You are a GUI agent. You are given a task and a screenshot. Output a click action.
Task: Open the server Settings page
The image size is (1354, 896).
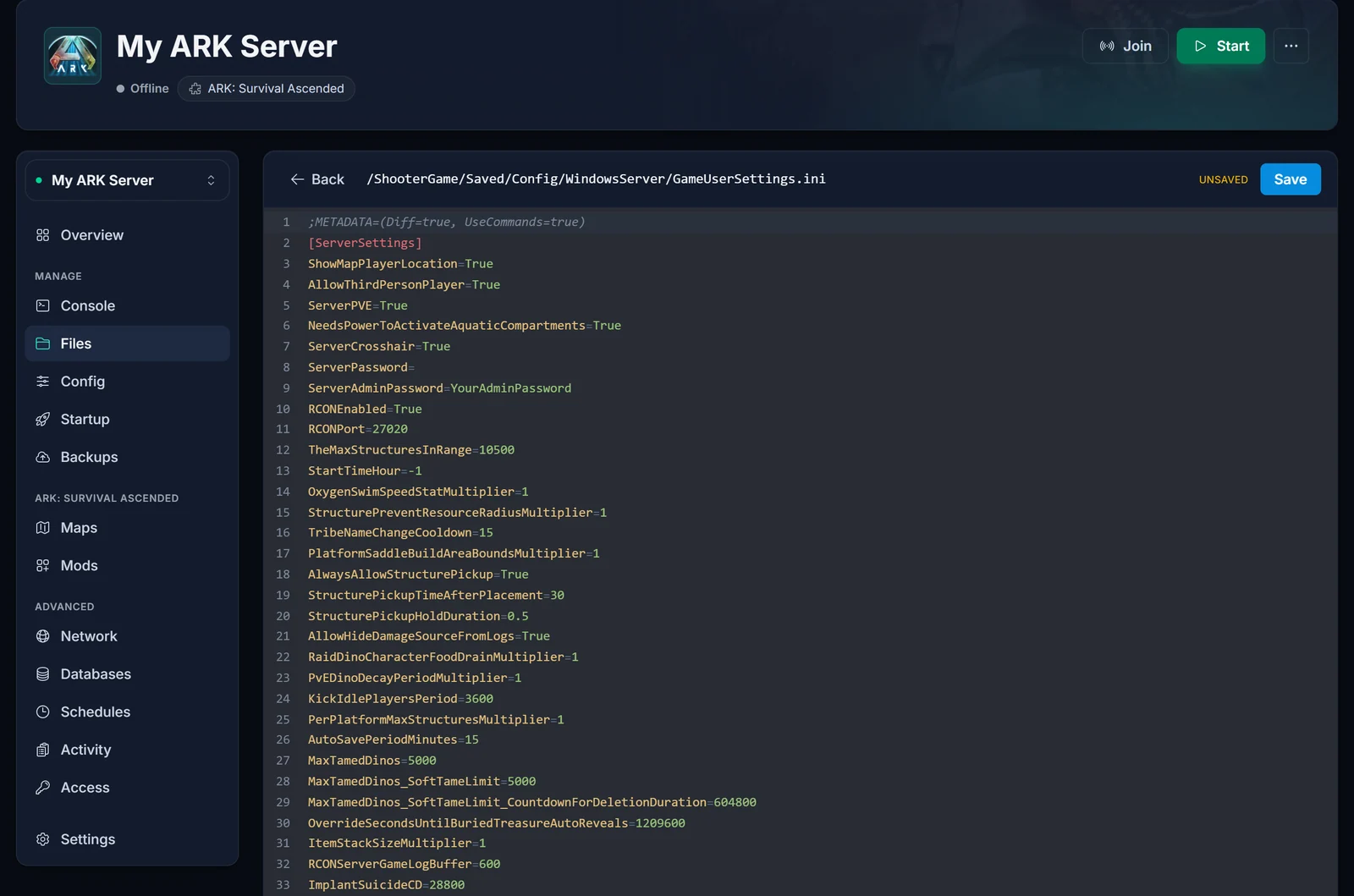point(127,839)
